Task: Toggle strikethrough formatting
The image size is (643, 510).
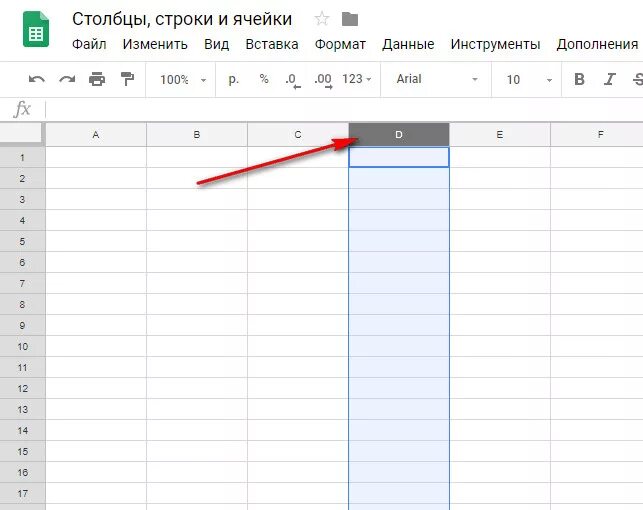Action: [x=638, y=79]
